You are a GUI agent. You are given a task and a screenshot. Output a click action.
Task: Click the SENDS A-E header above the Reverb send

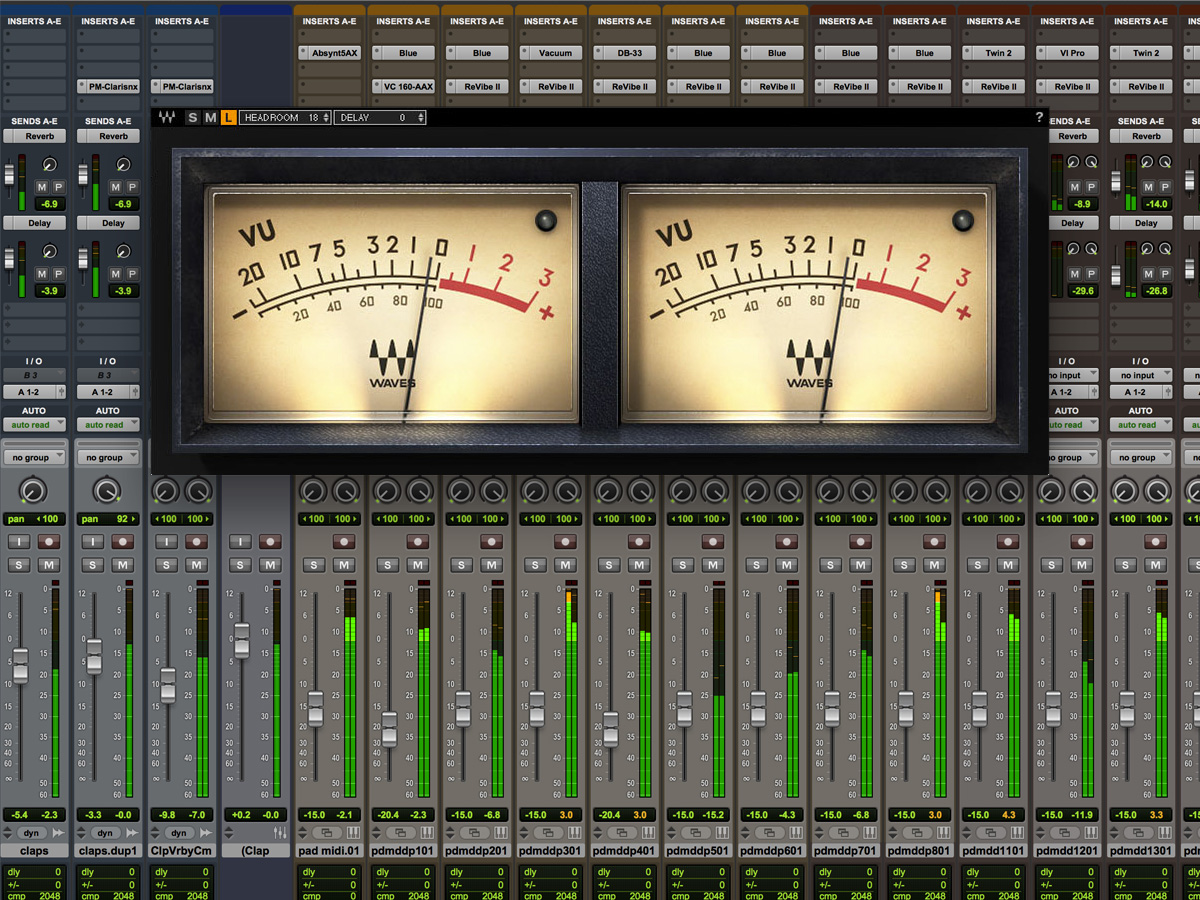click(x=35, y=120)
